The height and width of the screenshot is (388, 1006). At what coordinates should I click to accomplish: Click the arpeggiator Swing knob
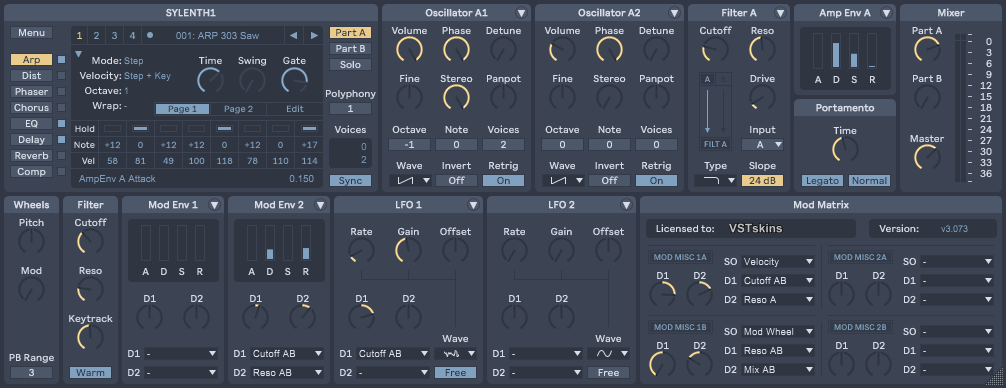tap(252, 80)
